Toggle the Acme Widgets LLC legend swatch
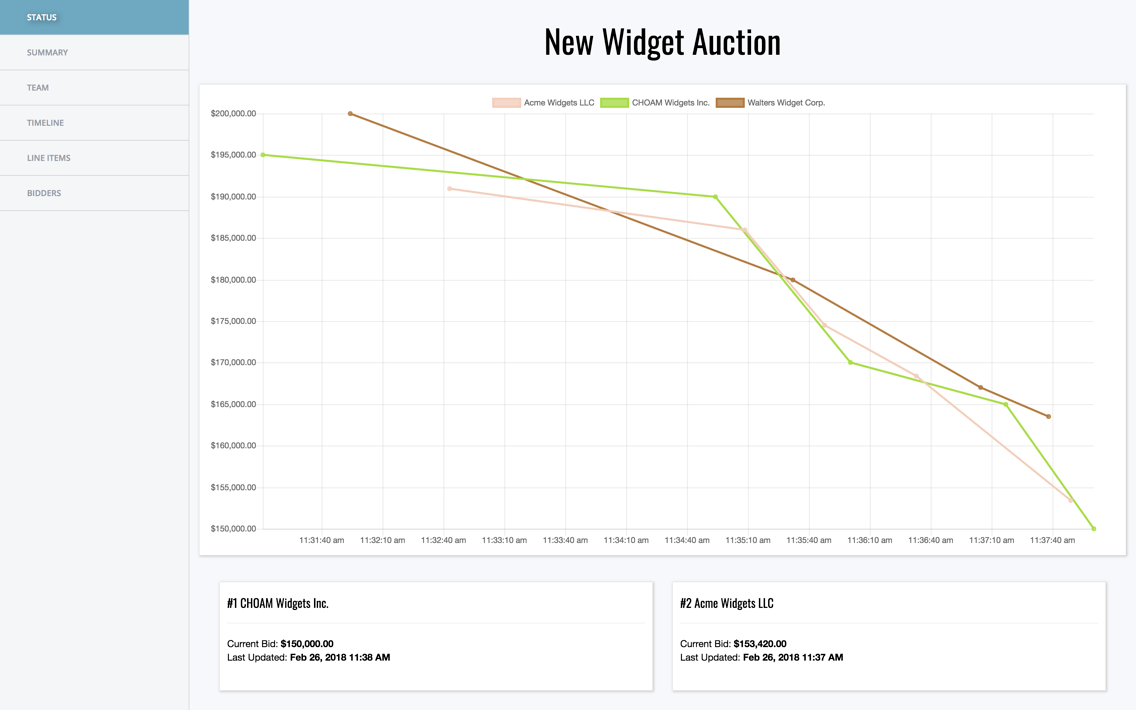Viewport: 1136px width, 710px height. tap(506, 103)
